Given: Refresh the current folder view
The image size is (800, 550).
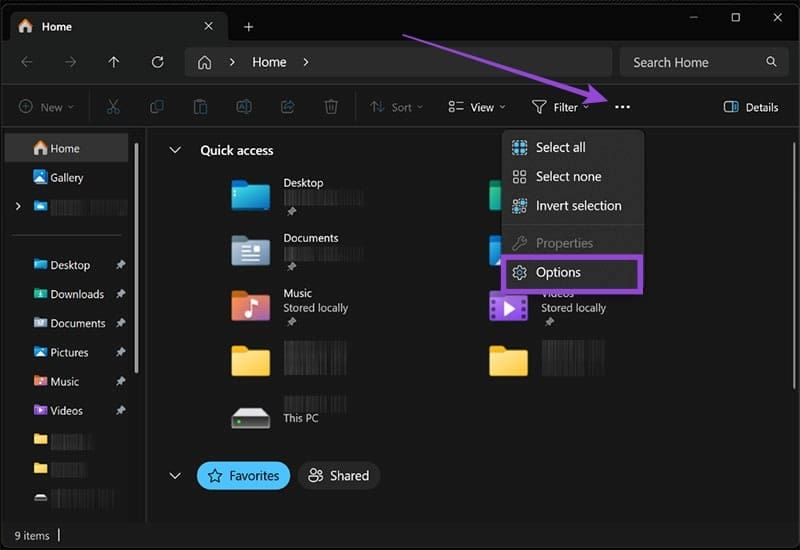Looking at the screenshot, I should point(157,62).
